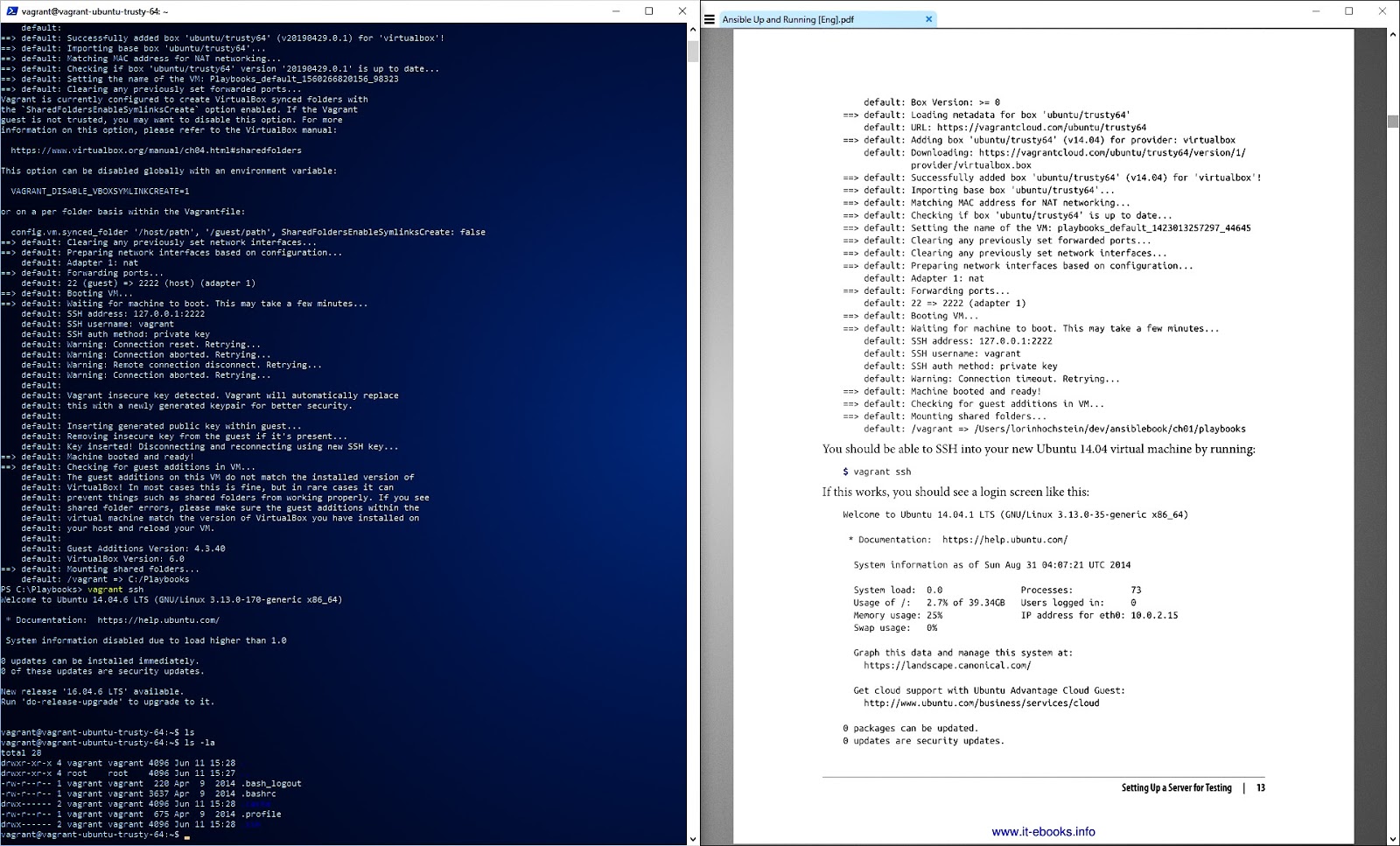1400x846 pixels.
Task: Click 'Usage of /: 2.7% of 39.34GB' in the PDF
Action: pos(929,603)
